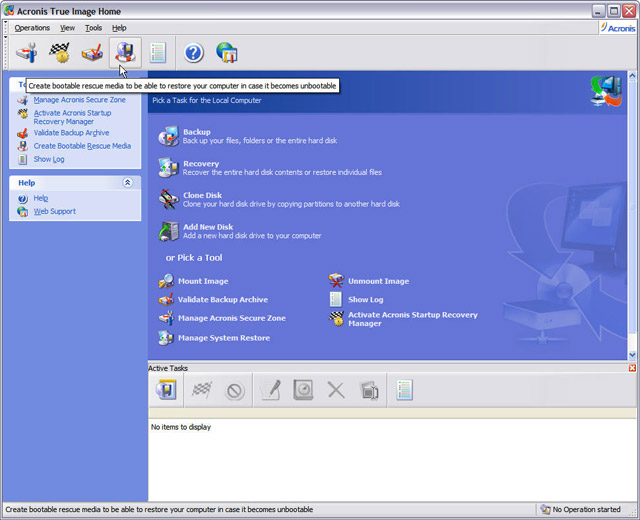Click start task checkered flag icon
The height and width of the screenshot is (520, 640).
[202, 390]
